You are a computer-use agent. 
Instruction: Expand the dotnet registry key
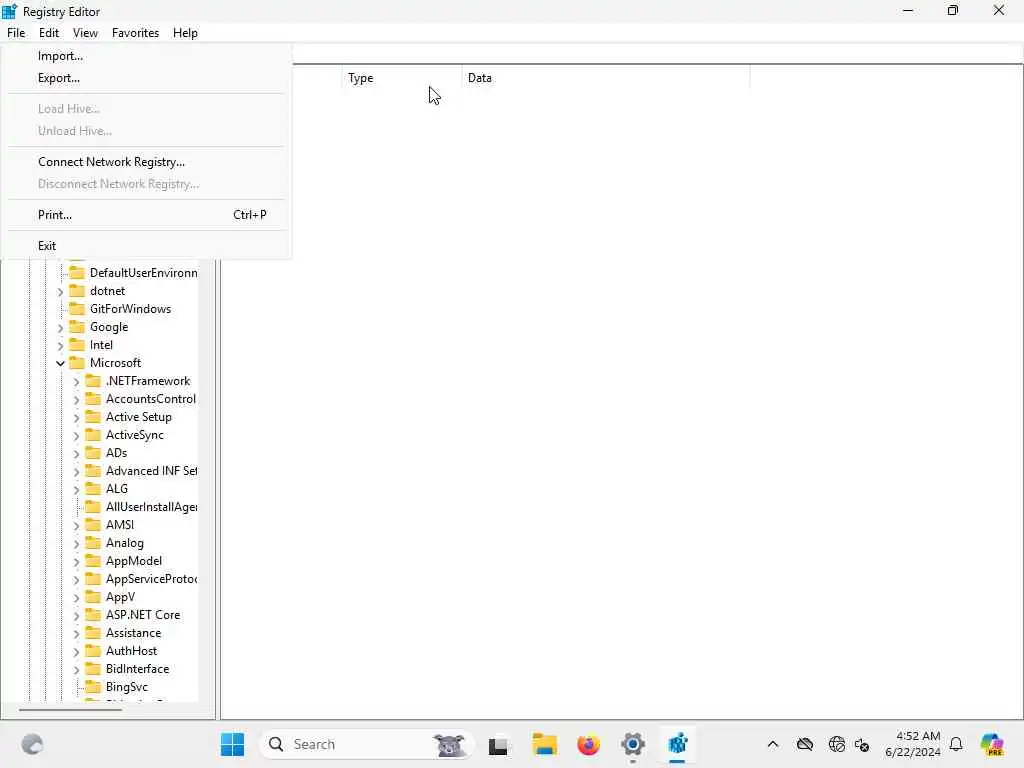click(60, 291)
